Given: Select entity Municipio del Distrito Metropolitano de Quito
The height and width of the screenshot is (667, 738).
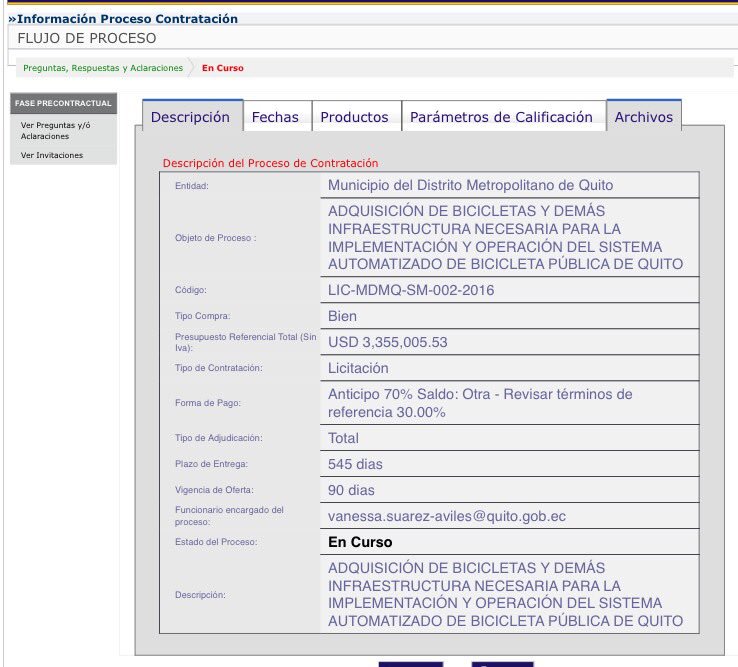Looking at the screenshot, I should 470,185.
